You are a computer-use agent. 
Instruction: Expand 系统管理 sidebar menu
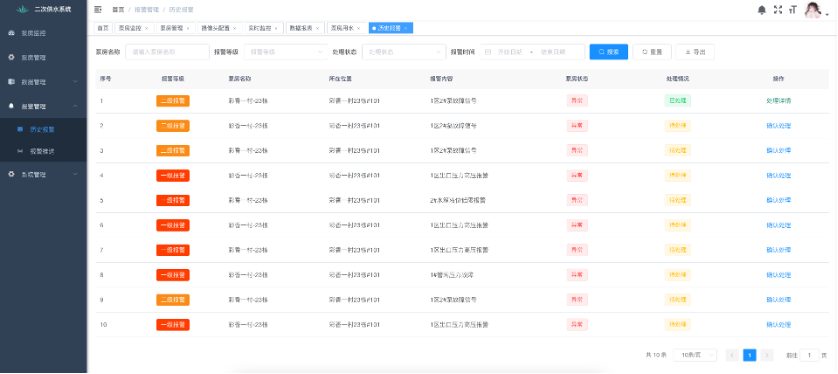pos(43,174)
